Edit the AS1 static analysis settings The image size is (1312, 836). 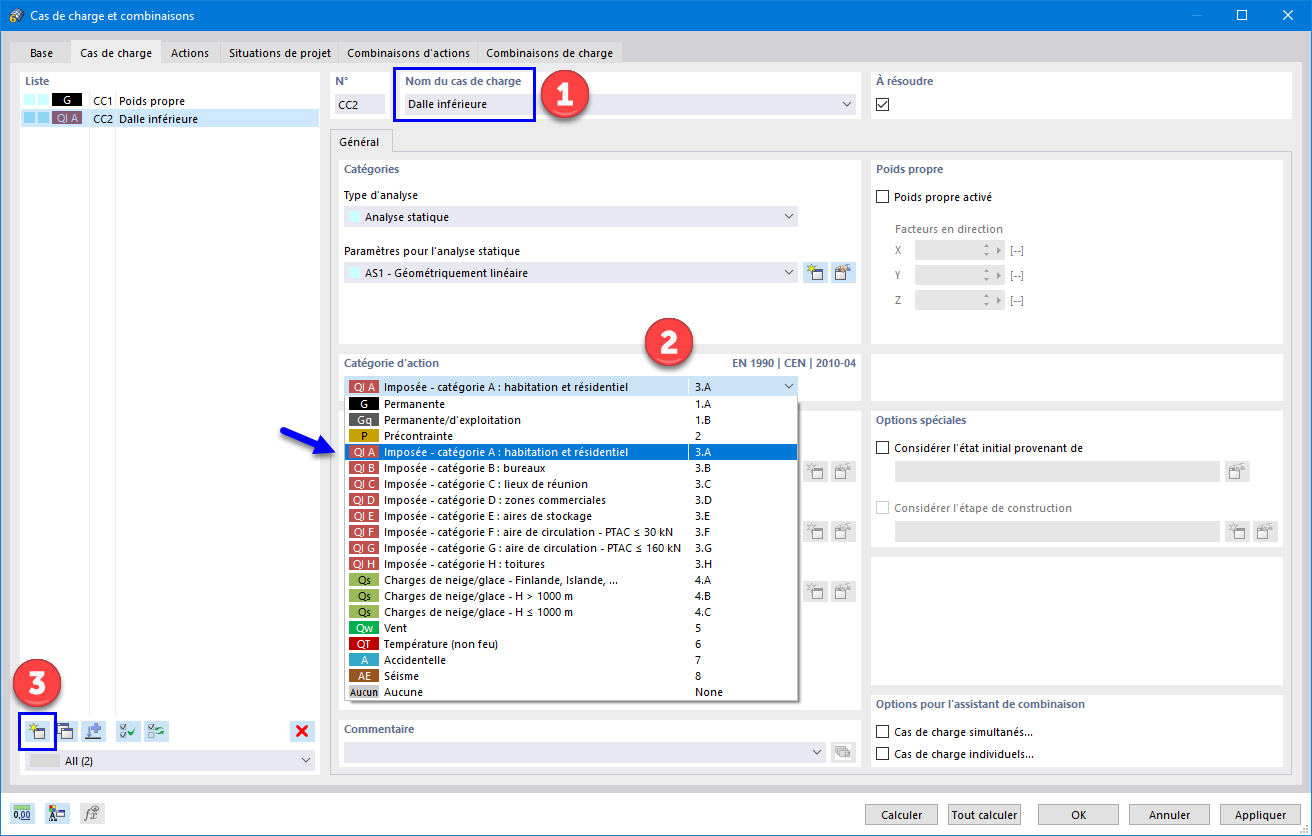(x=844, y=273)
